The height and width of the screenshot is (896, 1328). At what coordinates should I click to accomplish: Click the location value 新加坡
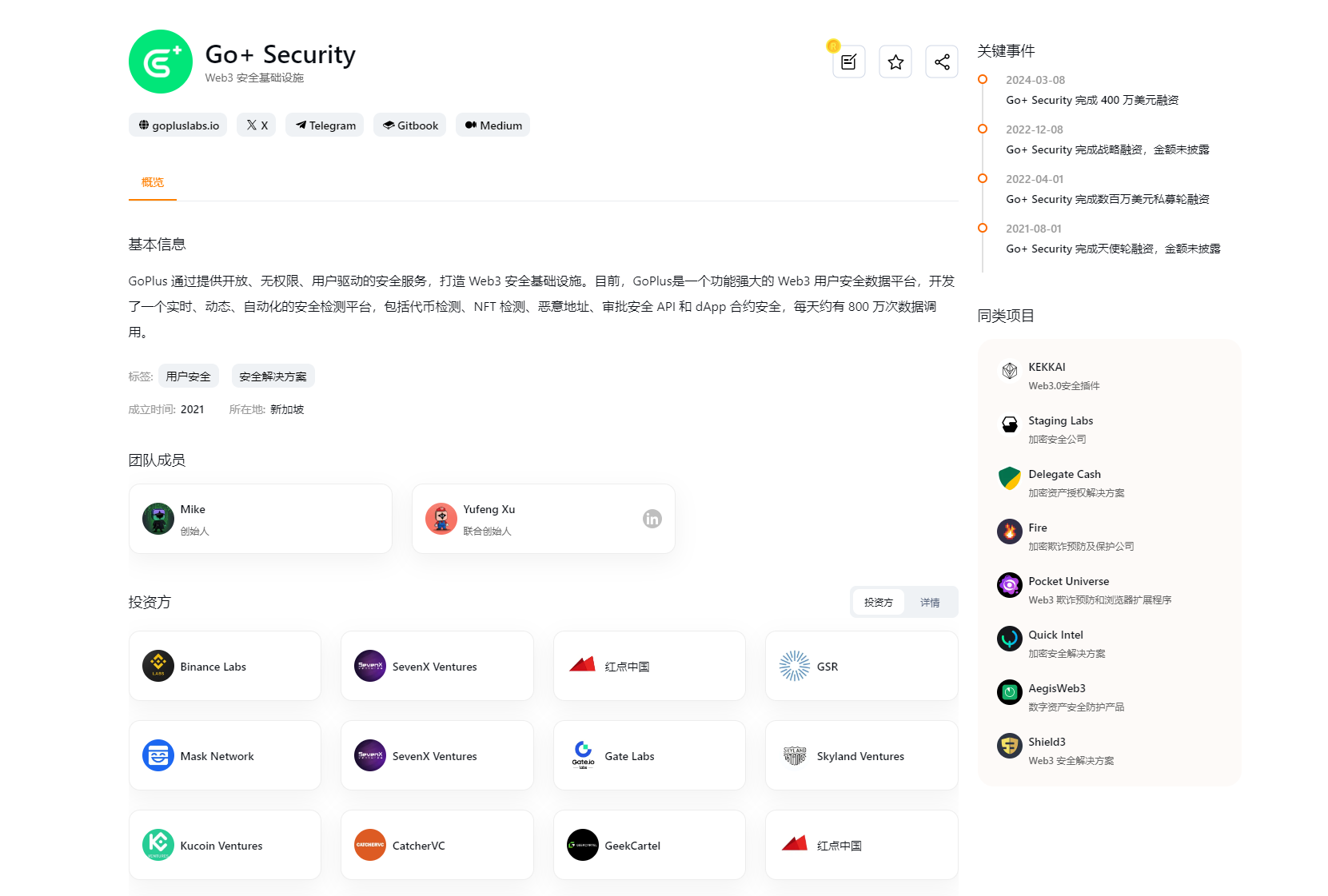pyautogui.click(x=287, y=409)
